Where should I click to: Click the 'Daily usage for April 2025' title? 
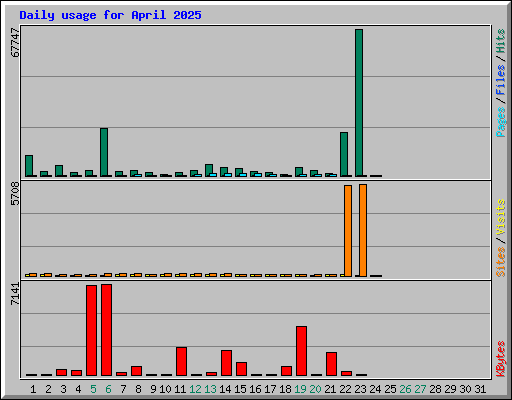110,15
